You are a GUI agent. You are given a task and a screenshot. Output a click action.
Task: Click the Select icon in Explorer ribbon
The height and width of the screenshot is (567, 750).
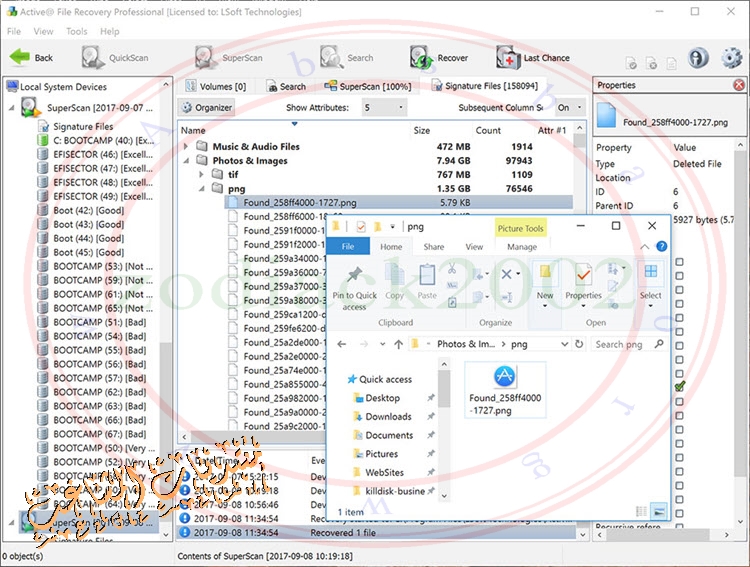coord(651,271)
